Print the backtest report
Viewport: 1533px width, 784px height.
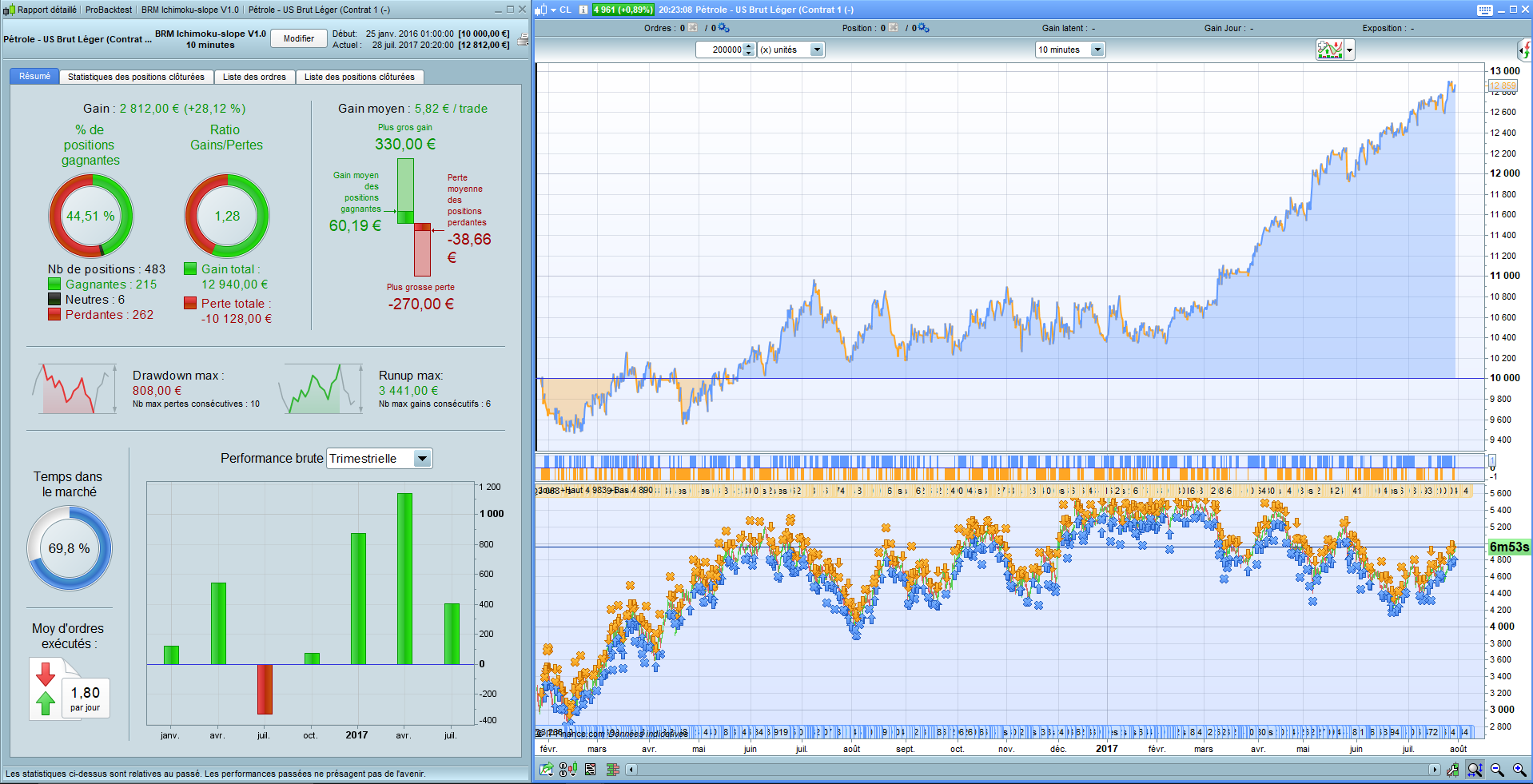(x=523, y=39)
